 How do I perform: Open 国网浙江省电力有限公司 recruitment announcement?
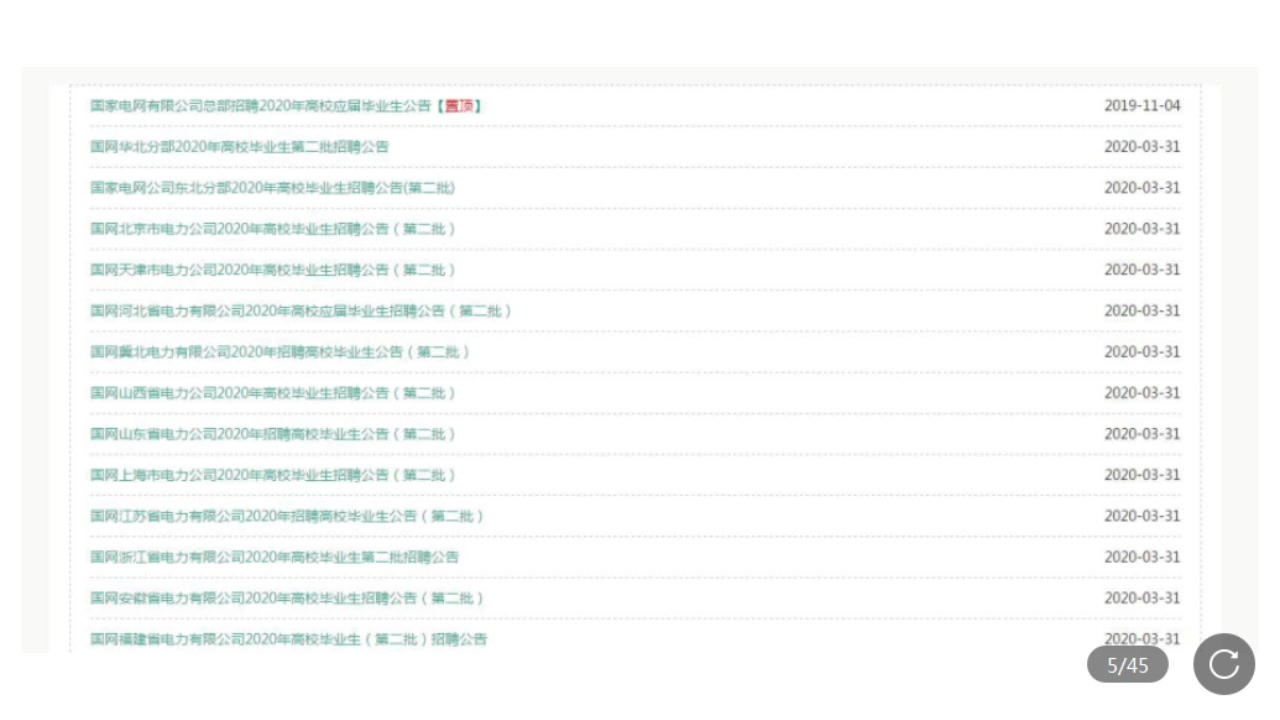[x=275, y=557]
